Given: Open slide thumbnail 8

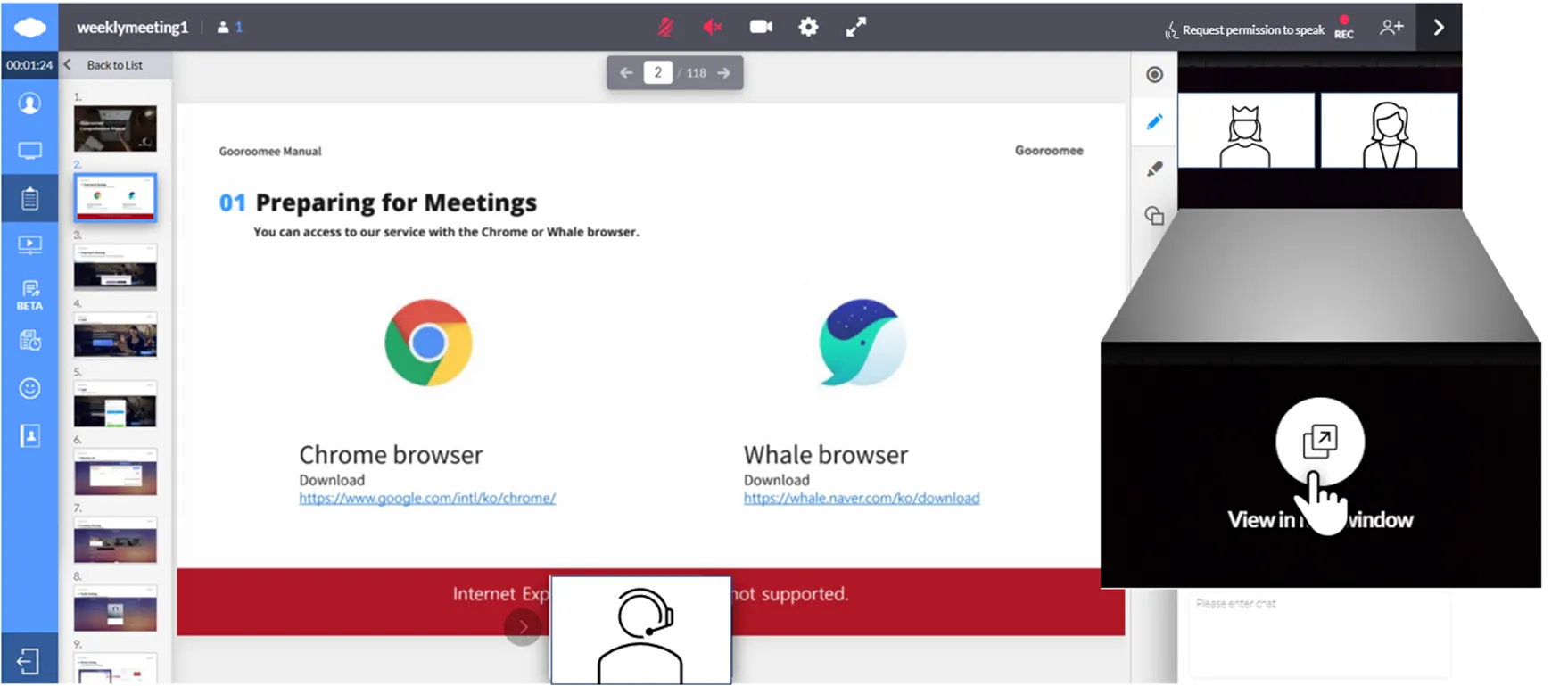Looking at the screenshot, I should click(x=115, y=608).
